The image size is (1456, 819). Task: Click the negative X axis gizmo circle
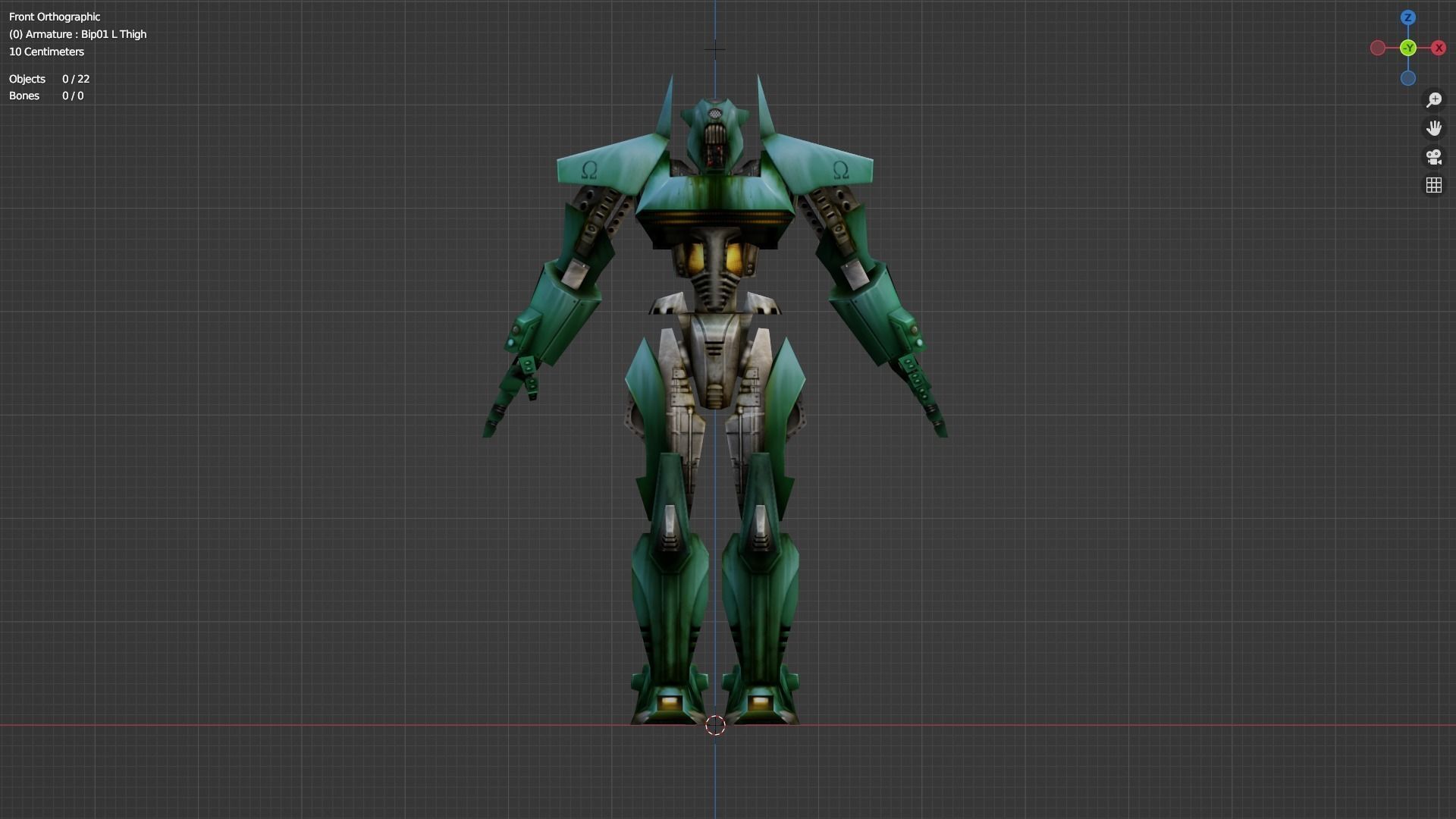tap(1378, 48)
